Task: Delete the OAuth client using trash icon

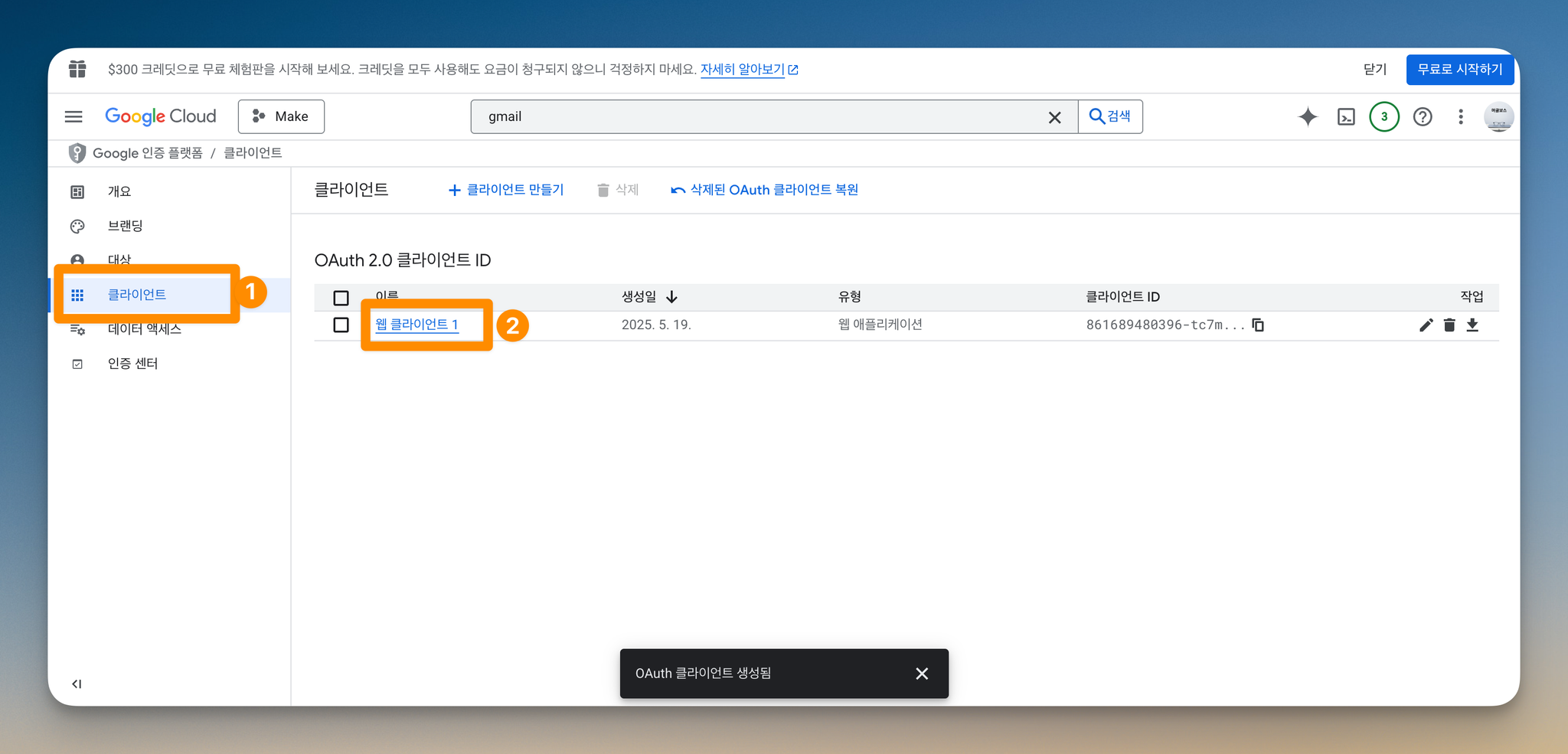Action: 1449,325
